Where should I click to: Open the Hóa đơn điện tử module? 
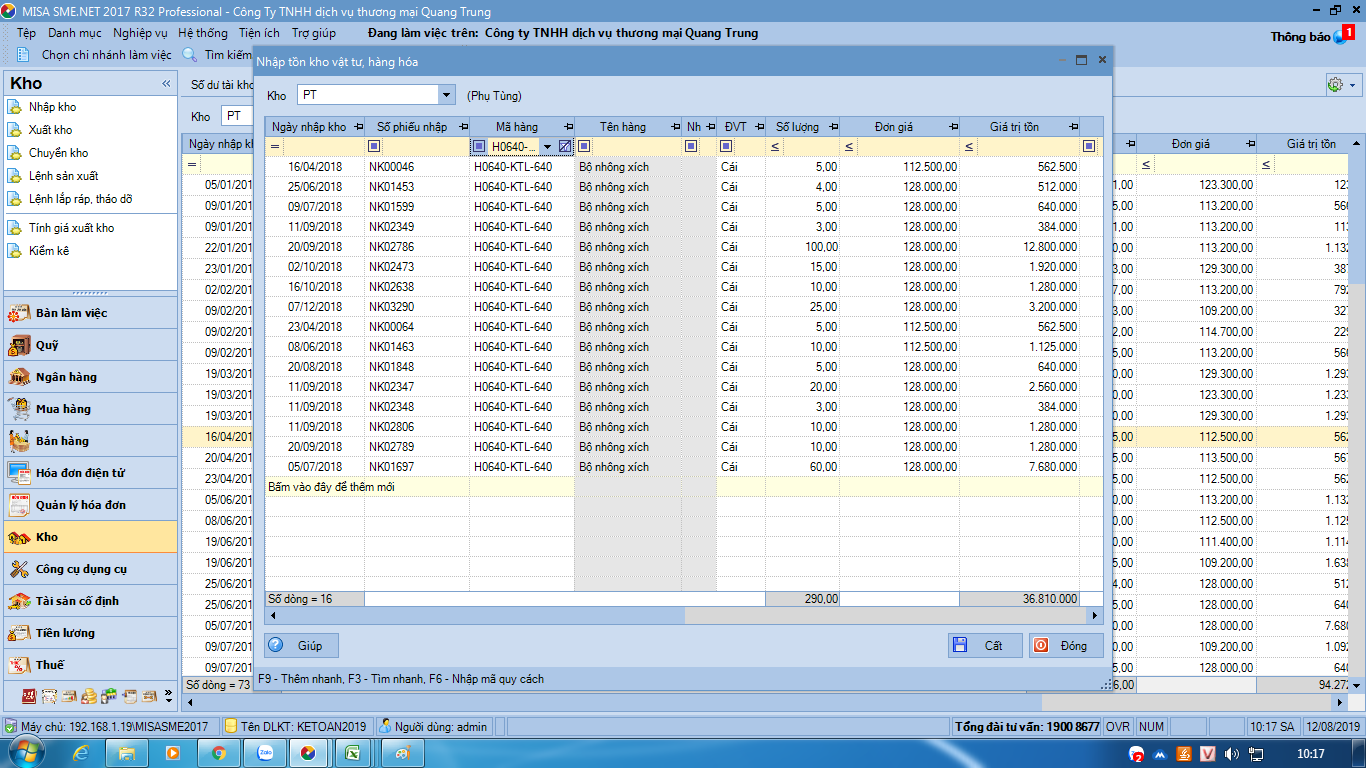(x=90, y=473)
